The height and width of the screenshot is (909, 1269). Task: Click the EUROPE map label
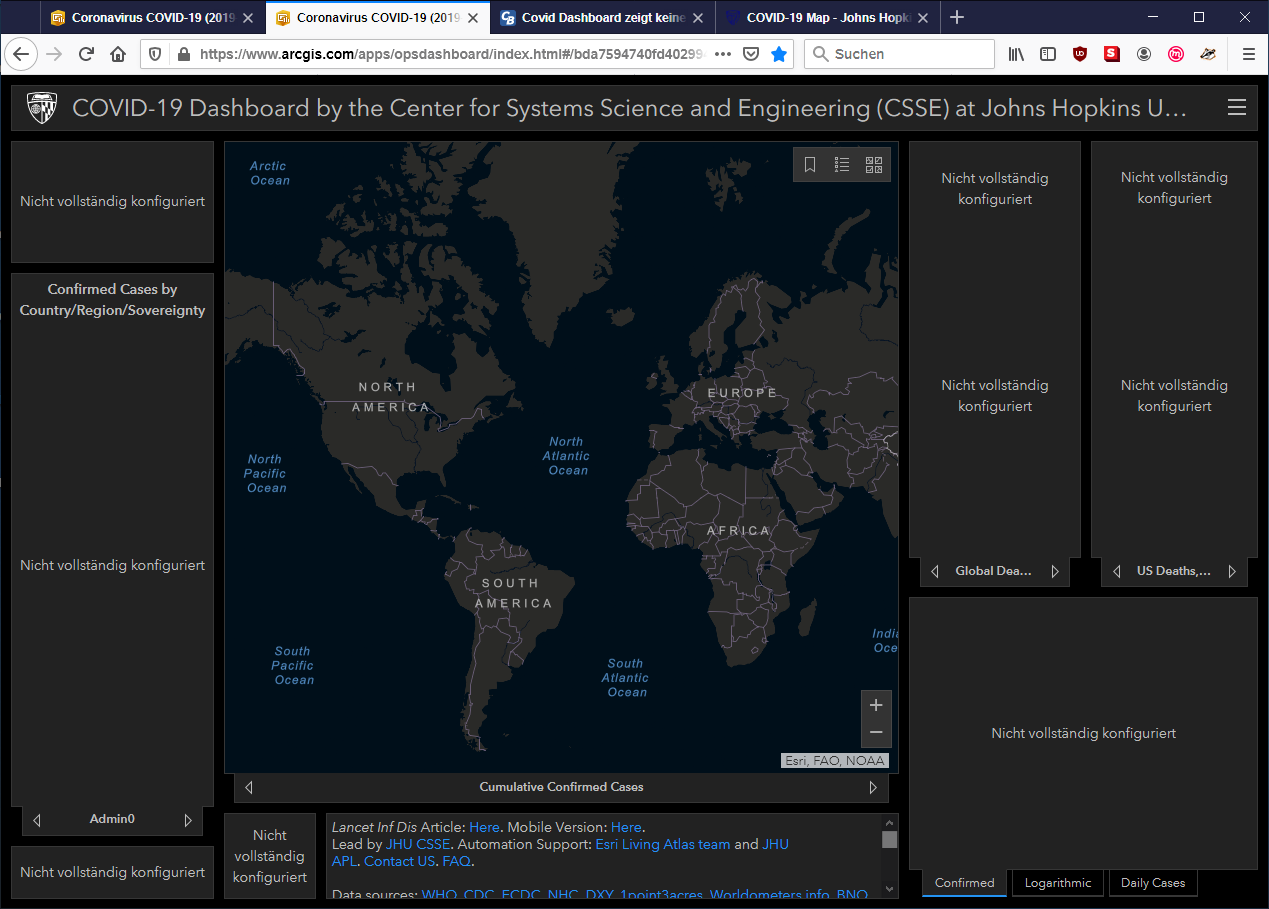tap(742, 393)
